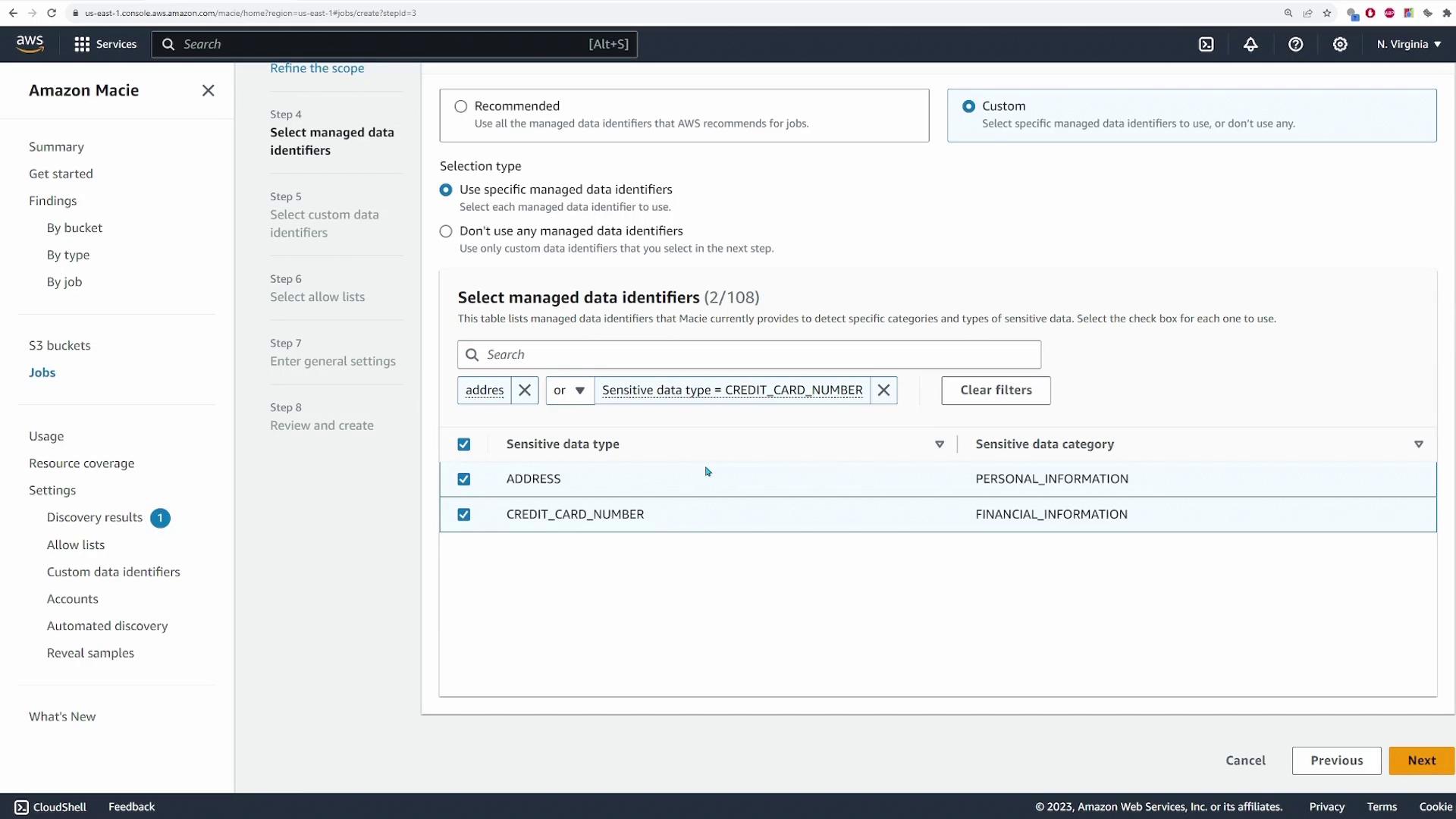The height and width of the screenshot is (819, 1456).
Task: Open S3 buckets page
Action: pos(59,346)
